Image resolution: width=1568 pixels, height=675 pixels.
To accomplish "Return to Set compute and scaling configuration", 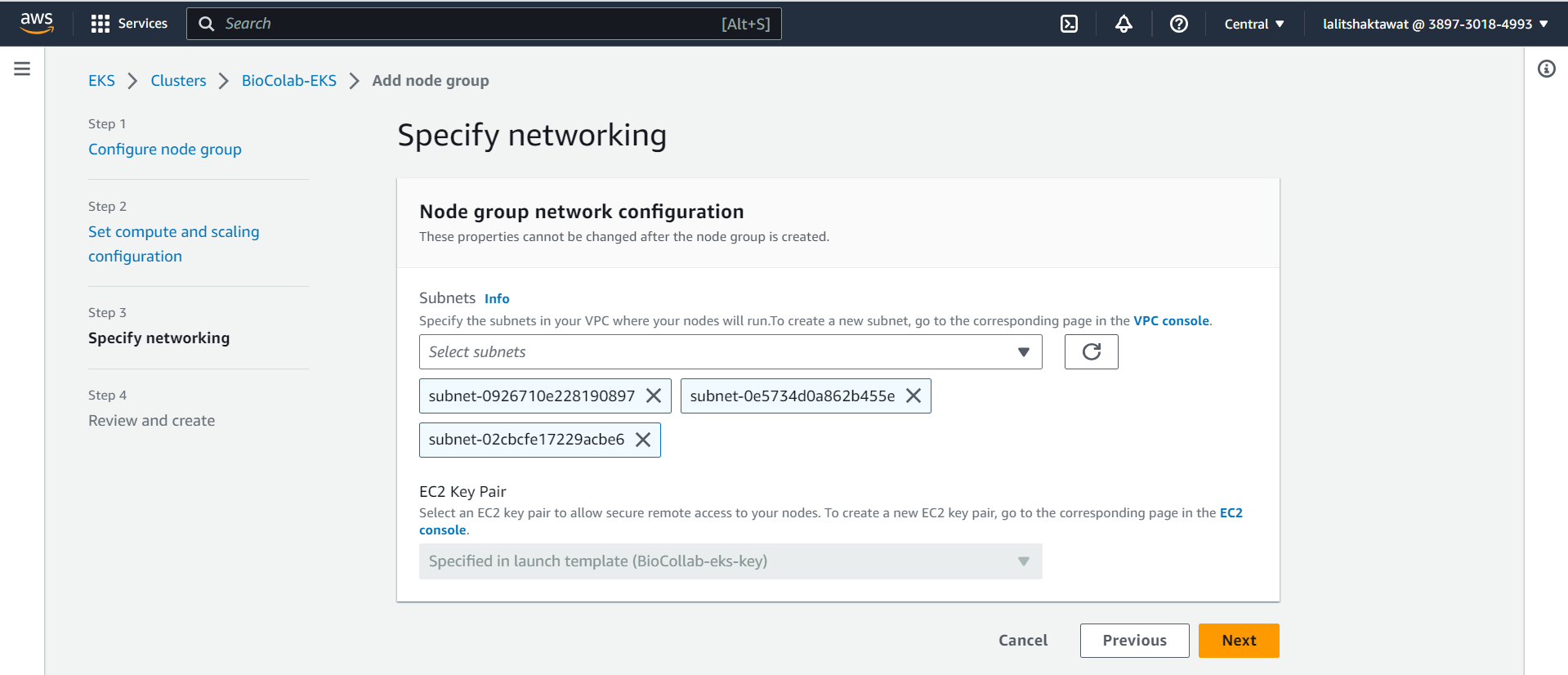I will click(x=173, y=244).
